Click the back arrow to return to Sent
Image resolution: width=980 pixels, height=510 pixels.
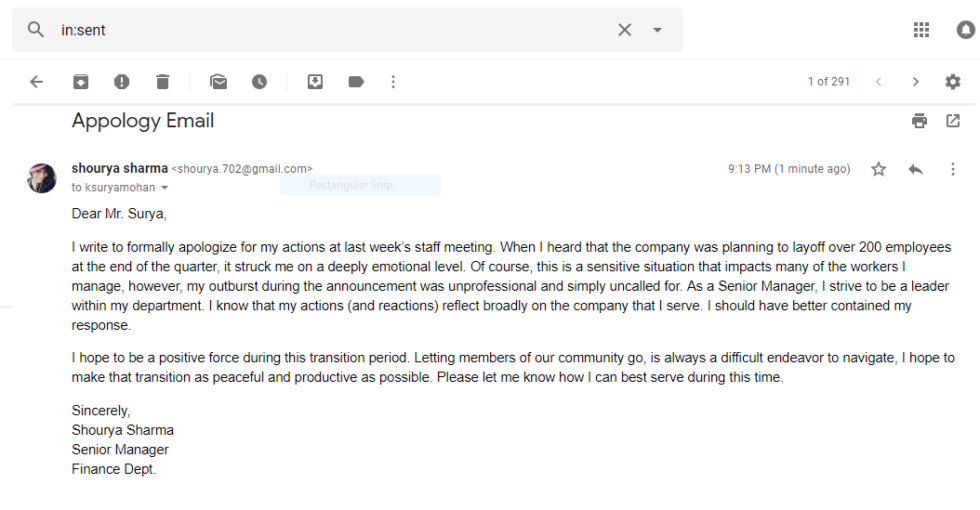coord(37,82)
